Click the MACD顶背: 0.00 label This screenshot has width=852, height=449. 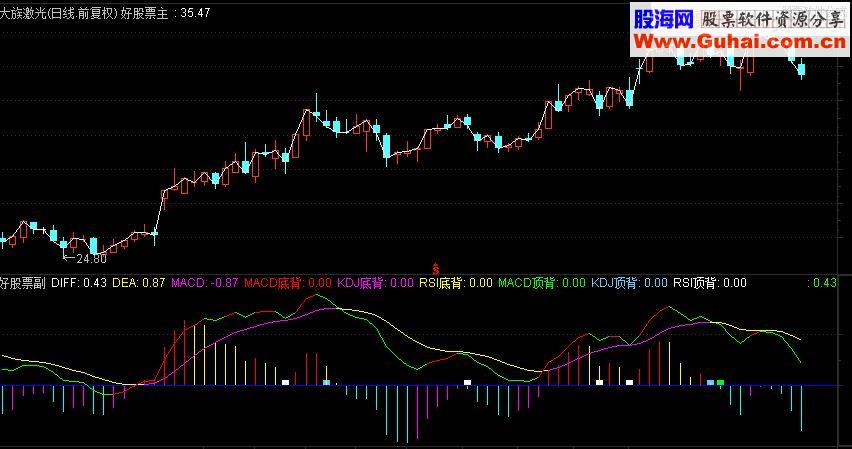pyautogui.click(x=542, y=283)
